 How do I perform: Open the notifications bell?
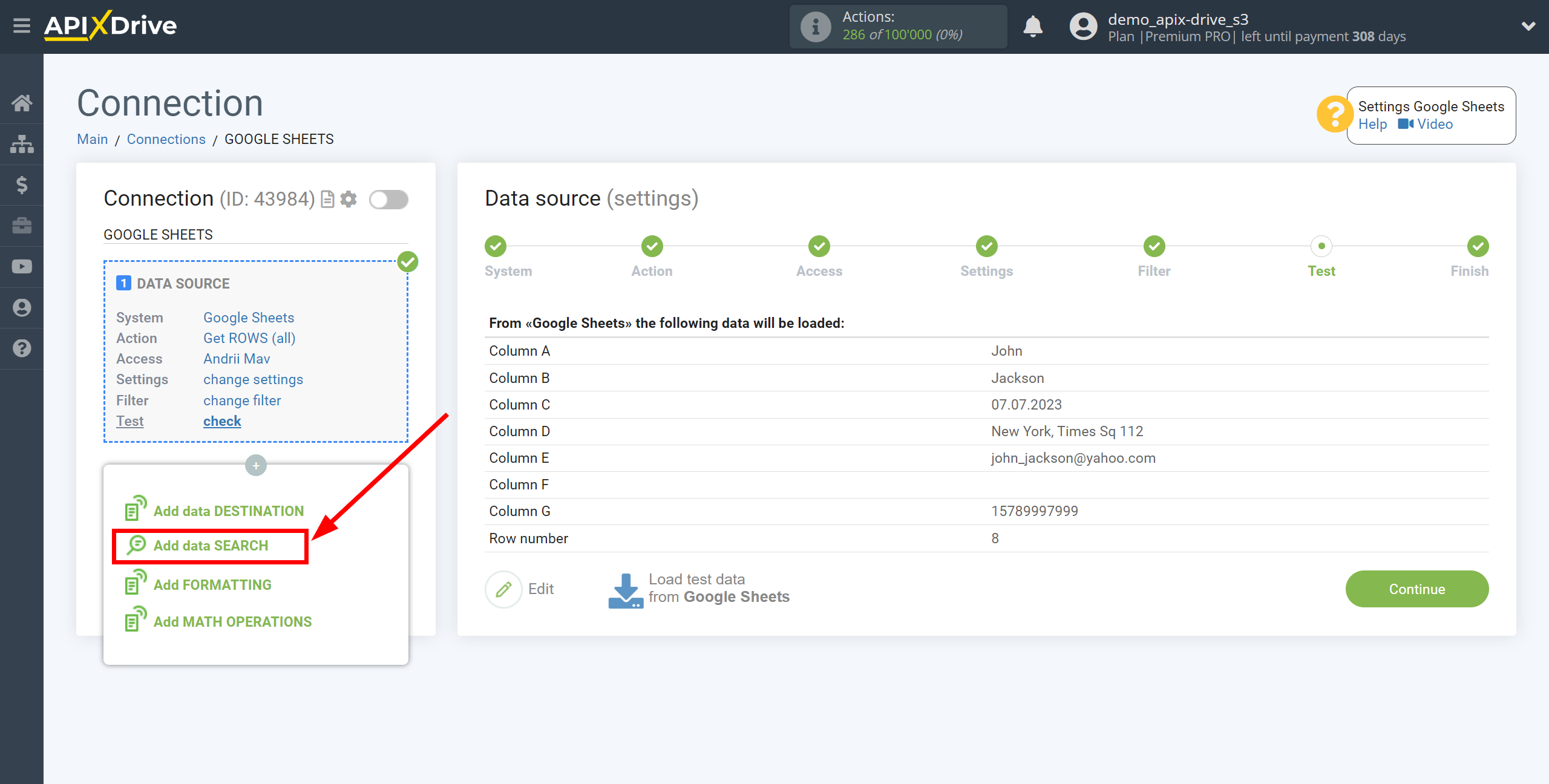point(1033,27)
